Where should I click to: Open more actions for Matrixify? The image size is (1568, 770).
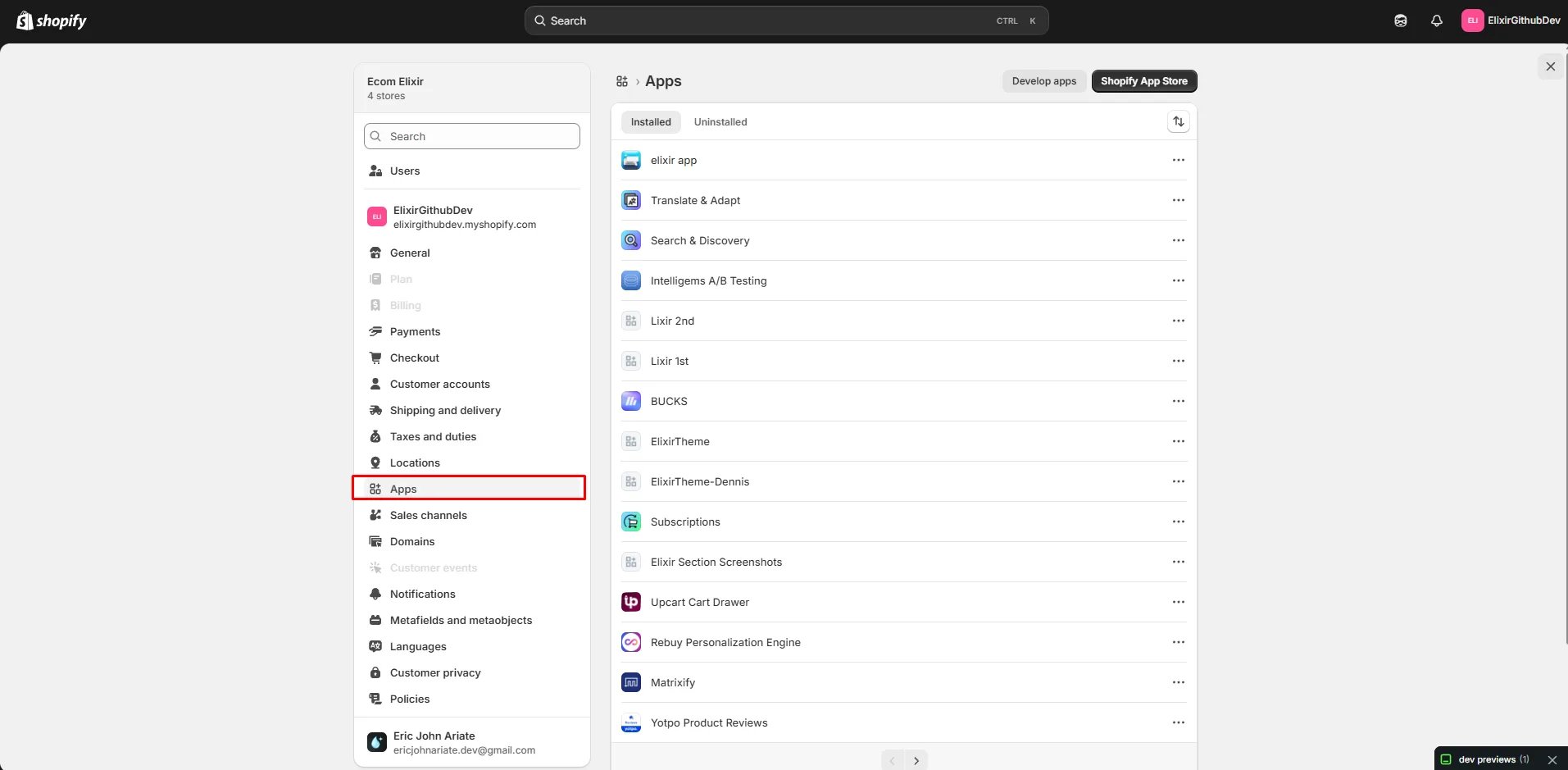(1179, 682)
